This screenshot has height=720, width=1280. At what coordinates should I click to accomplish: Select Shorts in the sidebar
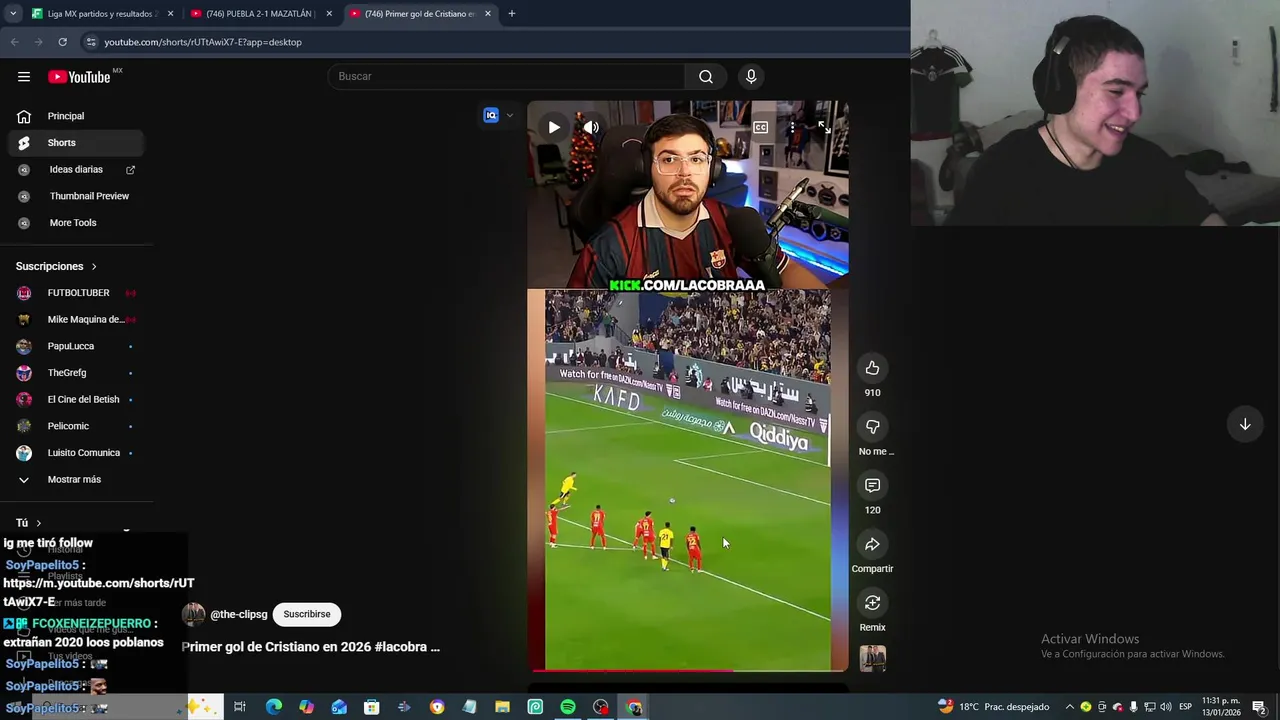click(x=76, y=143)
